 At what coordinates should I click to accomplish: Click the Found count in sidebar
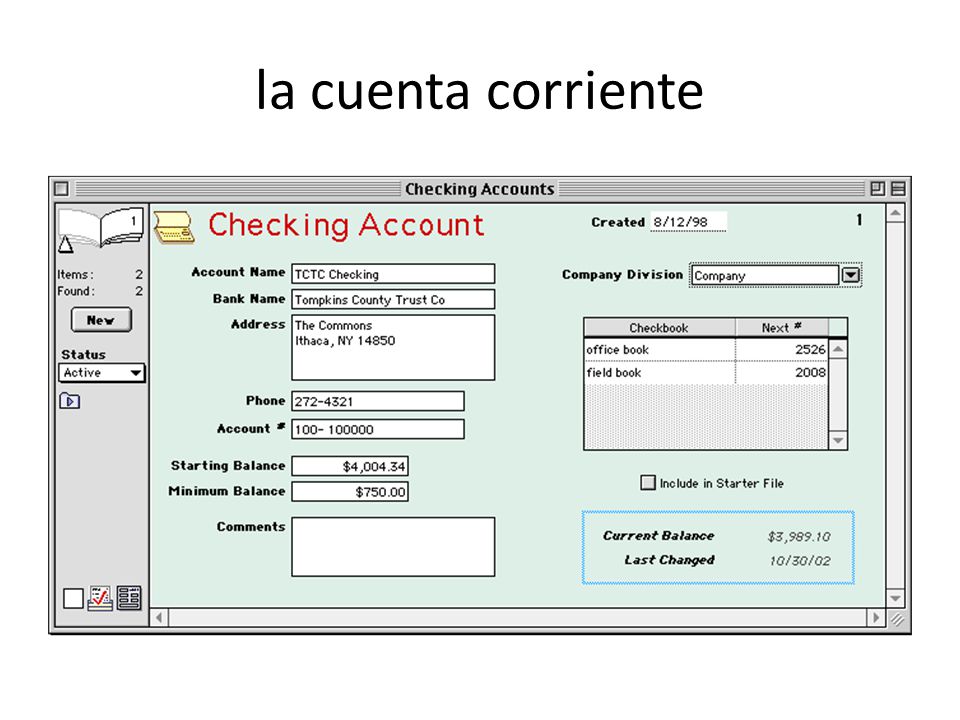tap(139, 291)
